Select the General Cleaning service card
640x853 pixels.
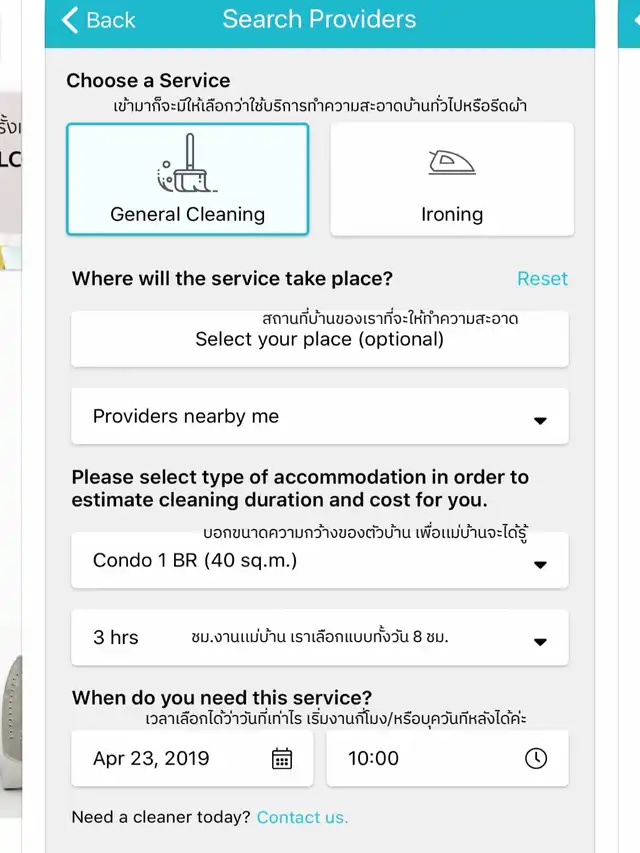point(188,179)
